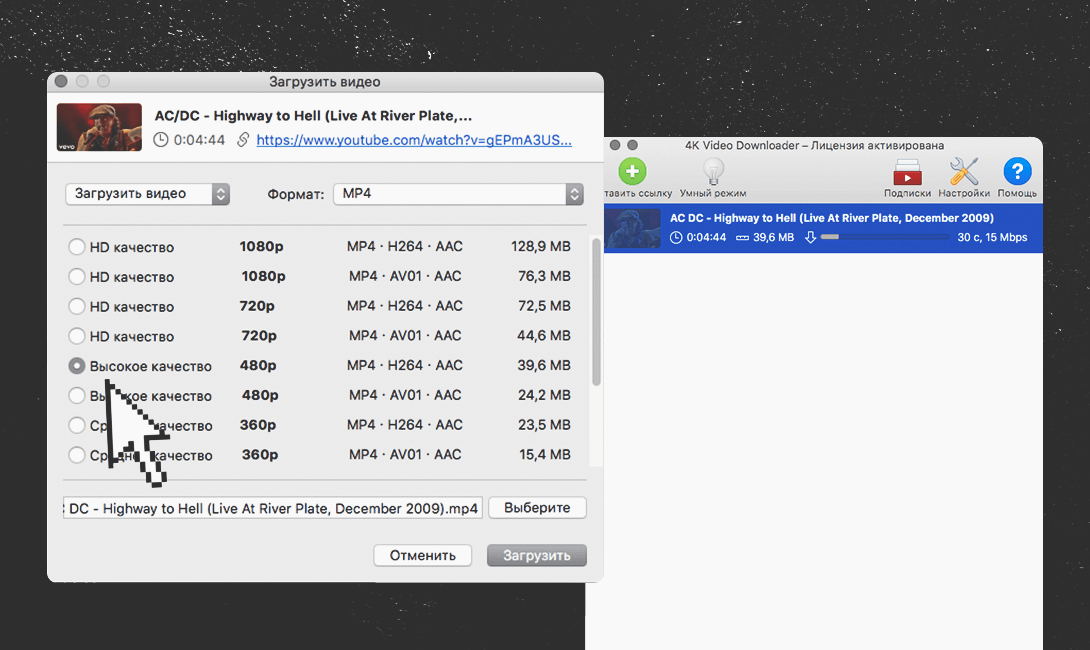Close the 'Загрузить видео' dialog window
Viewport: 1090px width, 650px height.
tap(61, 81)
